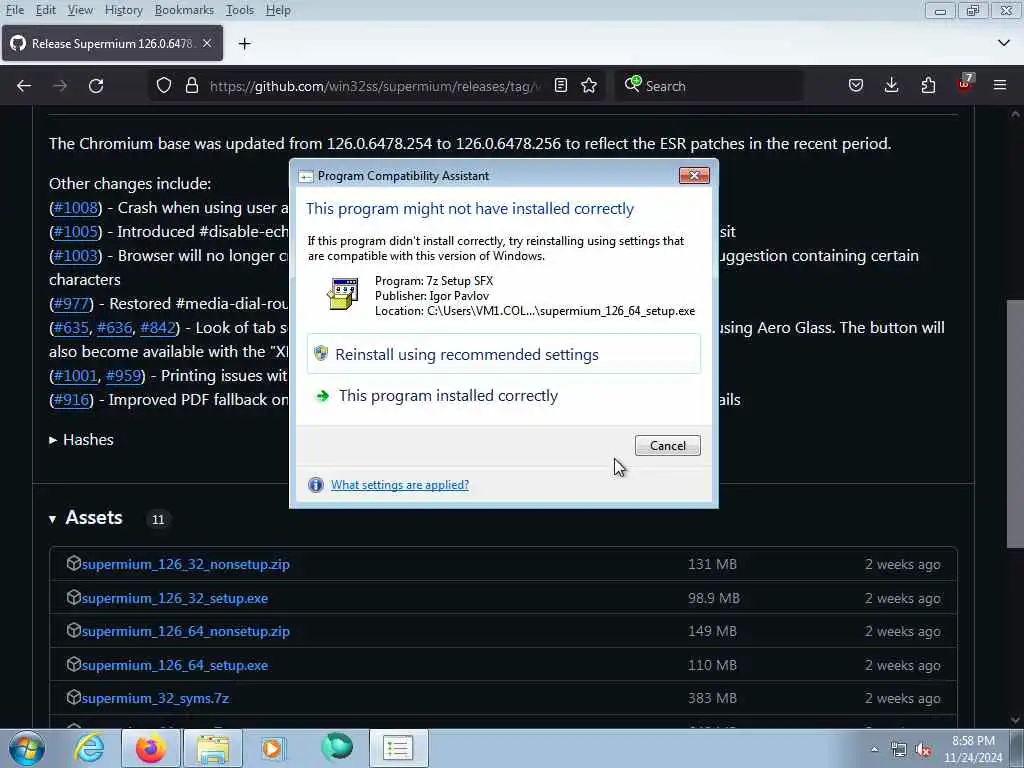Click the network tray icon
Image resolution: width=1024 pixels, height=768 pixels.
(899, 750)
